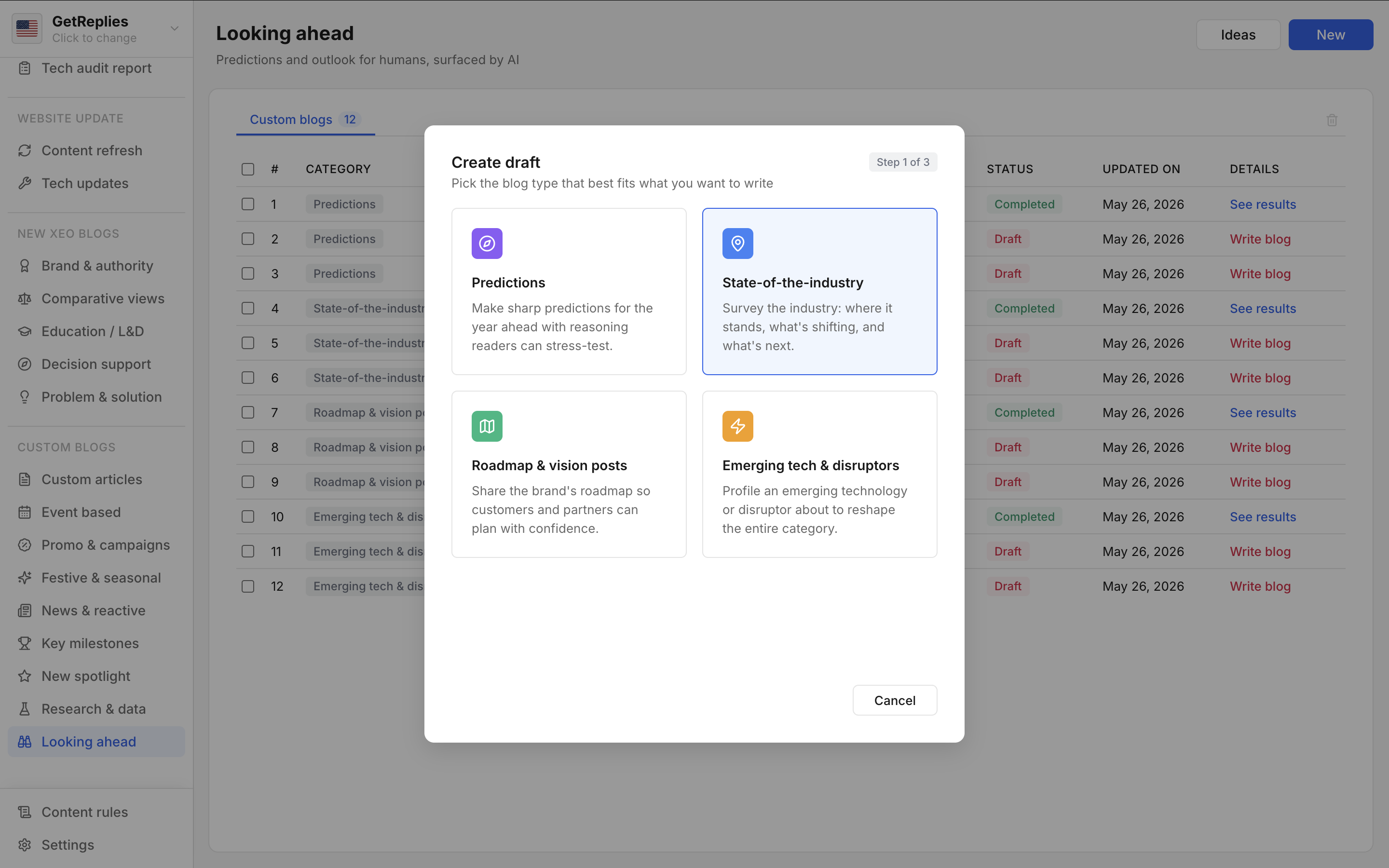
Task: Choose the Predictions blog type card
Action: [569, 292]
